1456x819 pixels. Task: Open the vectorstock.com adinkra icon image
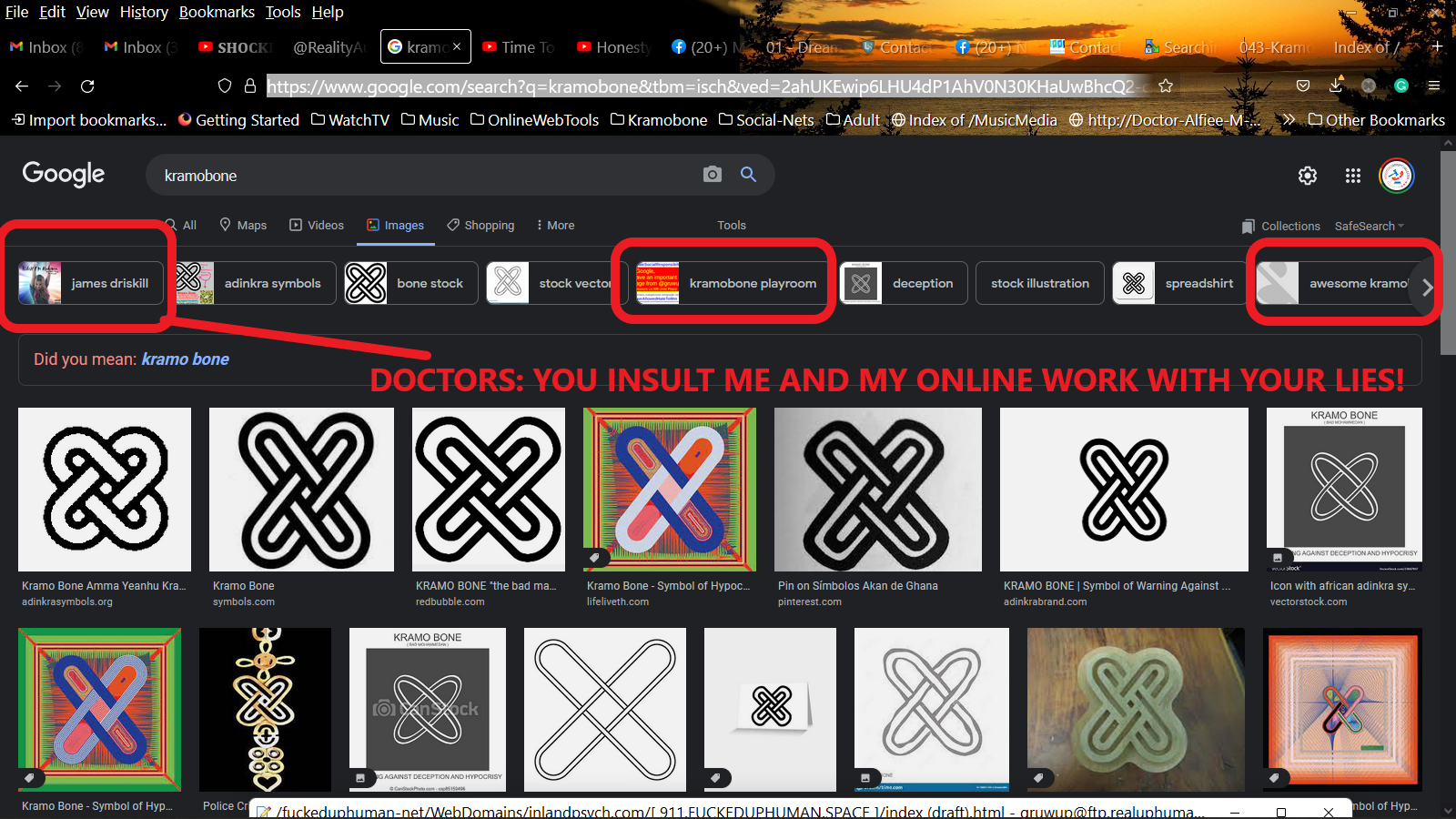pos(1344,490)
